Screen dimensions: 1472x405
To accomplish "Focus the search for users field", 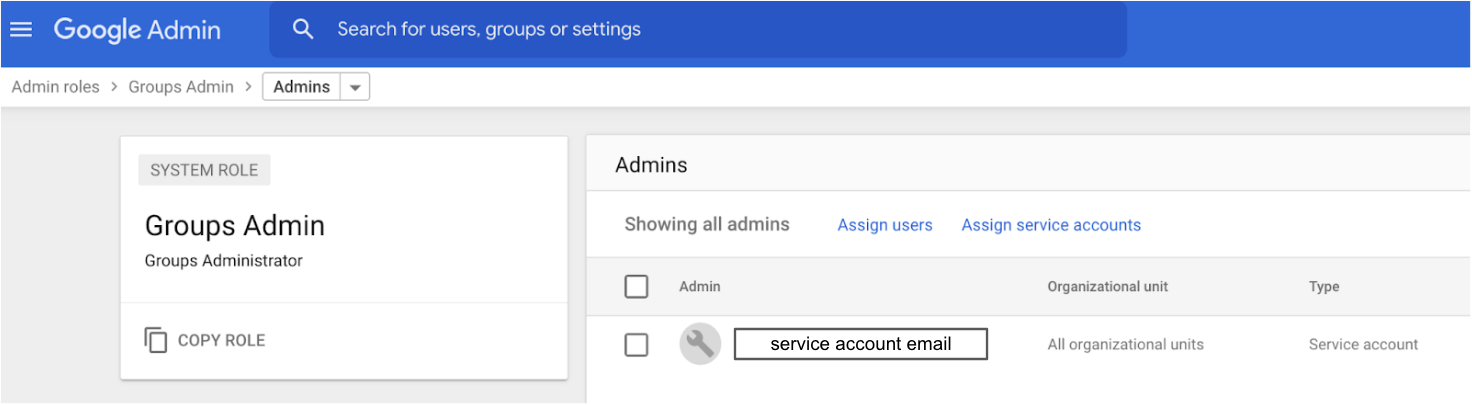I will coord(700,29).
